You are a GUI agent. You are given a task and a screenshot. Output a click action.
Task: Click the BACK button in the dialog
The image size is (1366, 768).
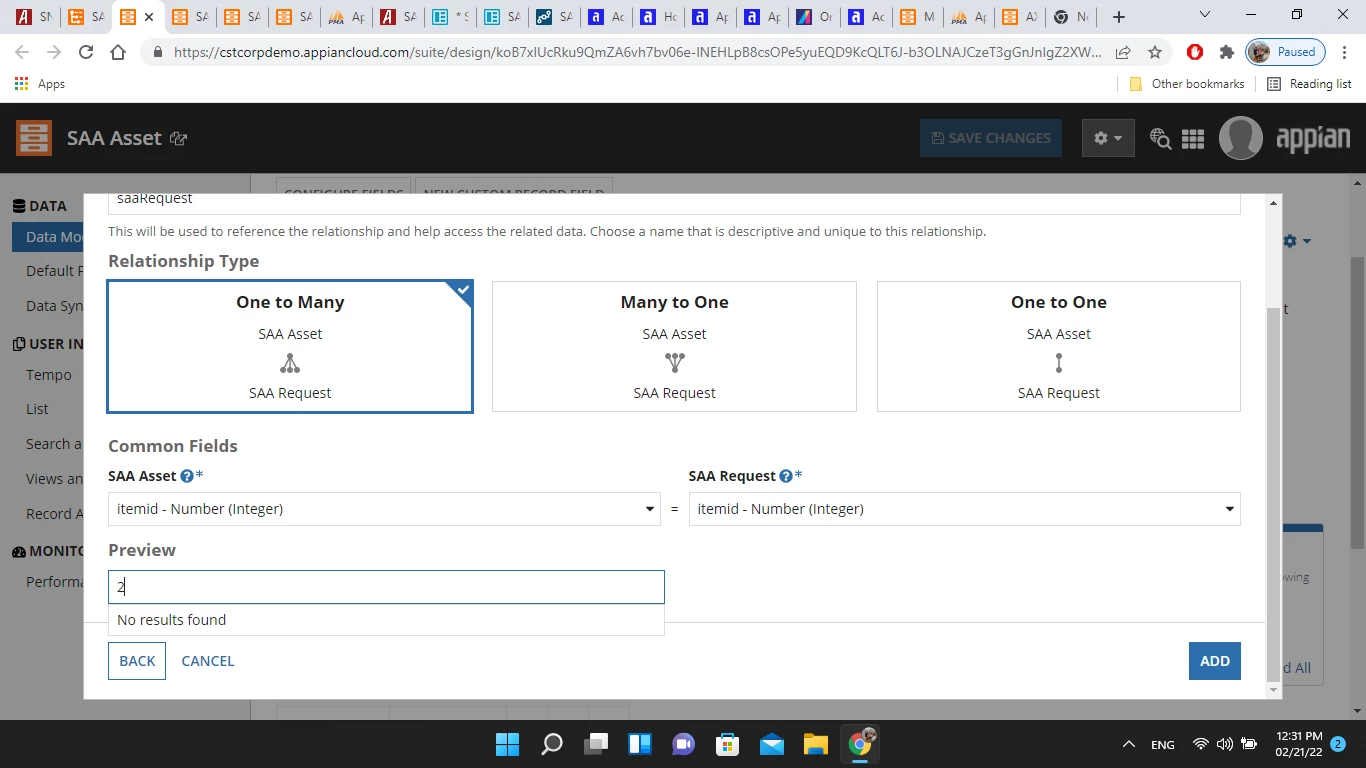coord(137,661)
